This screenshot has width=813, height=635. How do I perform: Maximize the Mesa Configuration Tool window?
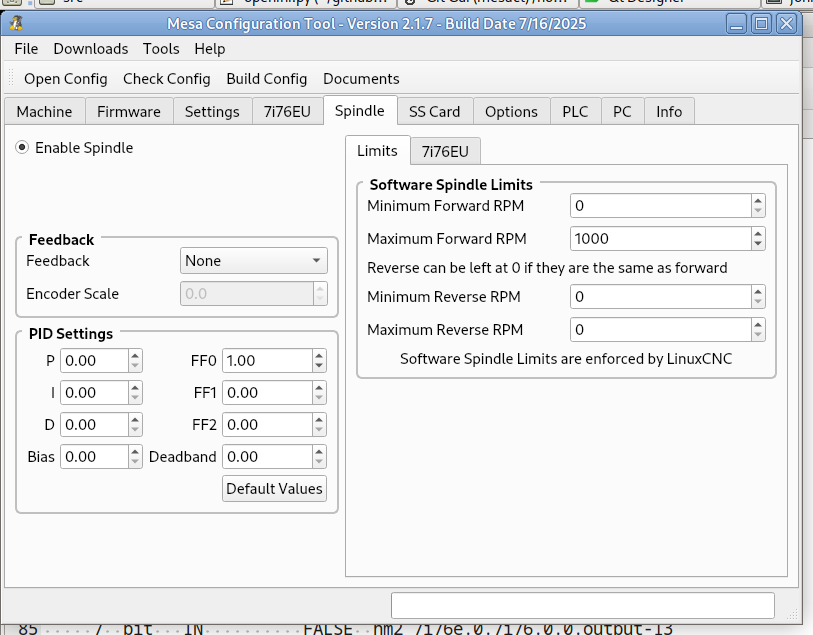point(762,24)
